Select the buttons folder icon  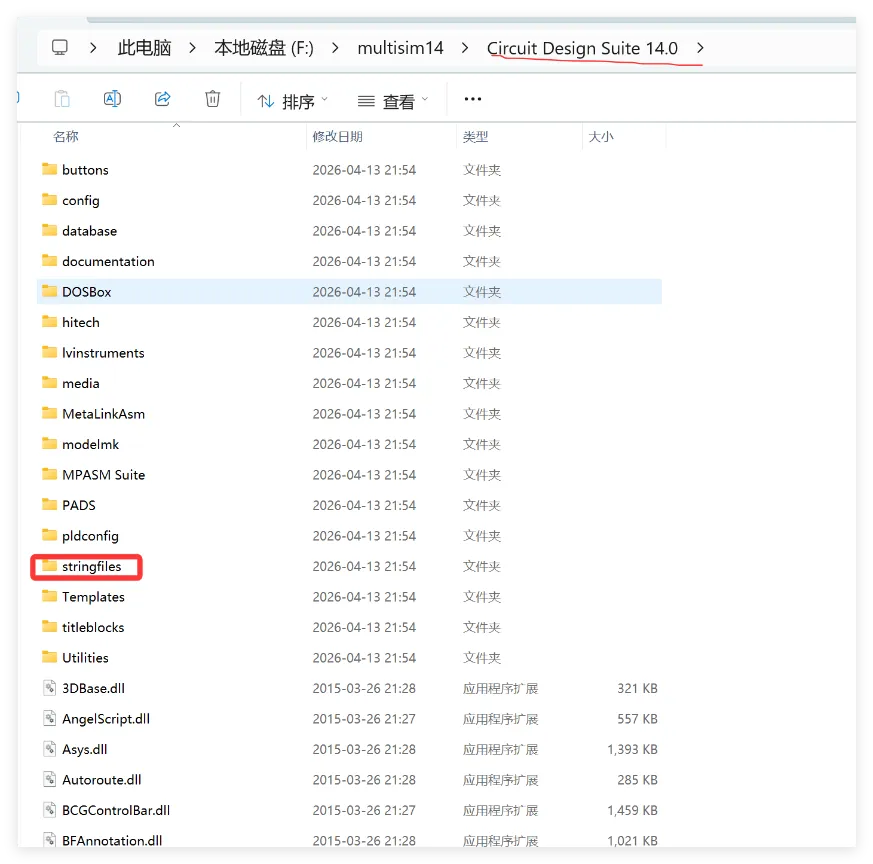(50, 169)
